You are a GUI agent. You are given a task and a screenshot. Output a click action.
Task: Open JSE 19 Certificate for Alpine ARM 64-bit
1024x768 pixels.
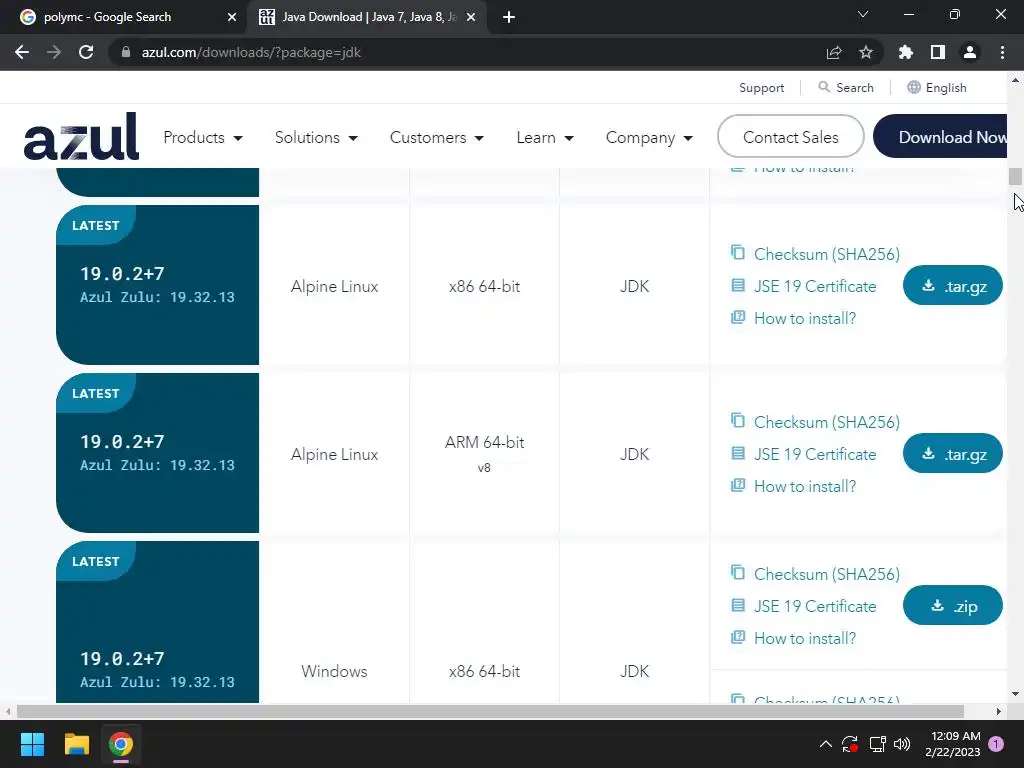pos(814,454)
